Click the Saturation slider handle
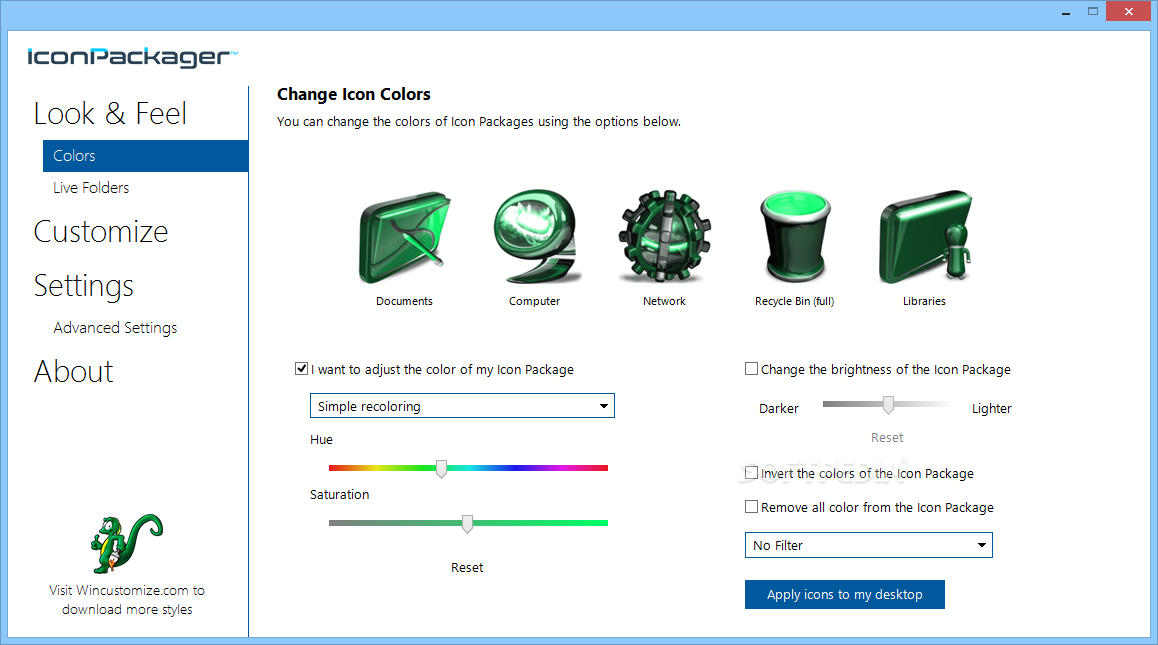This screenshot has height=645, width=1158. point(467,524)
